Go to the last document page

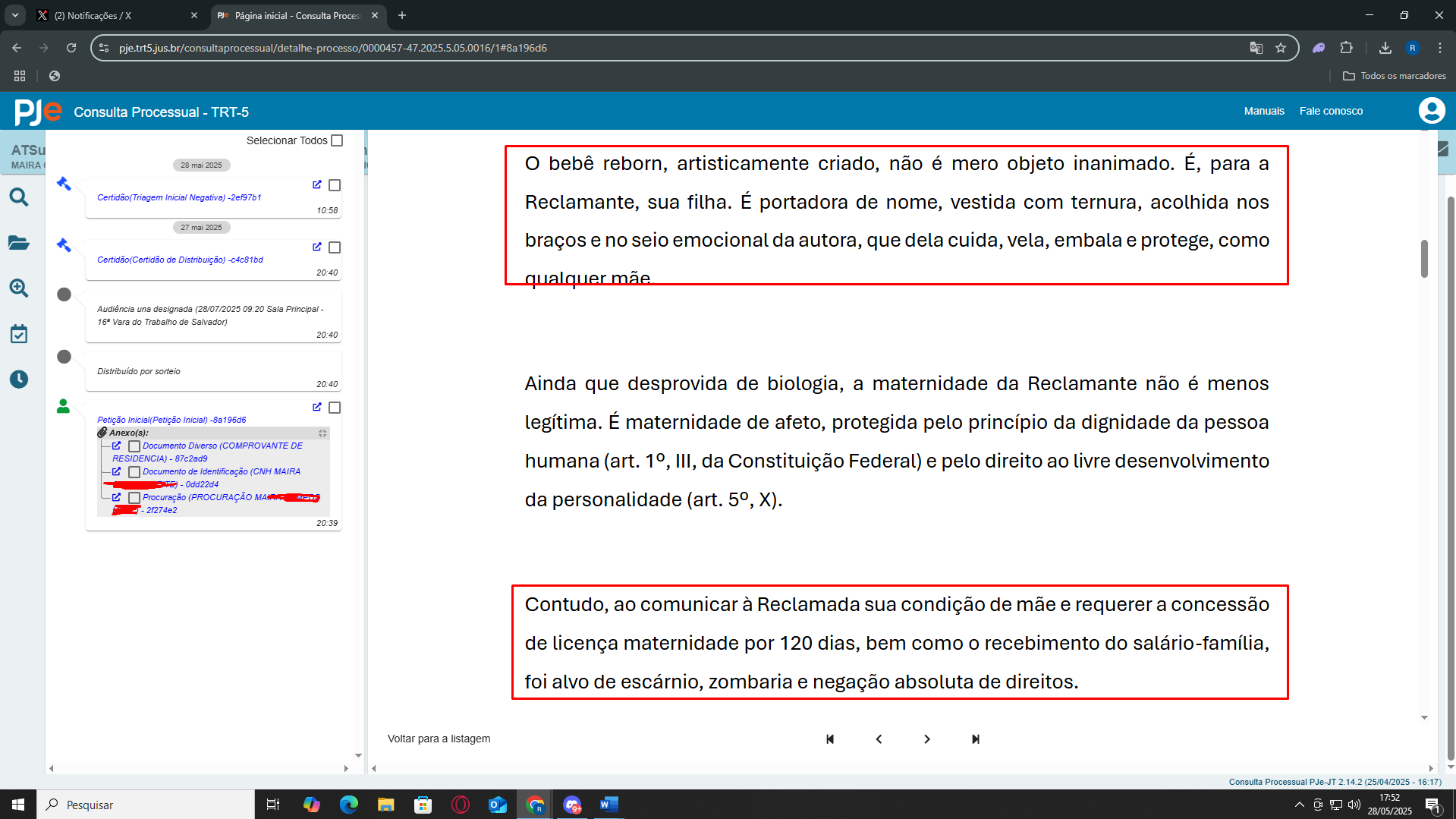coord(976,739)
